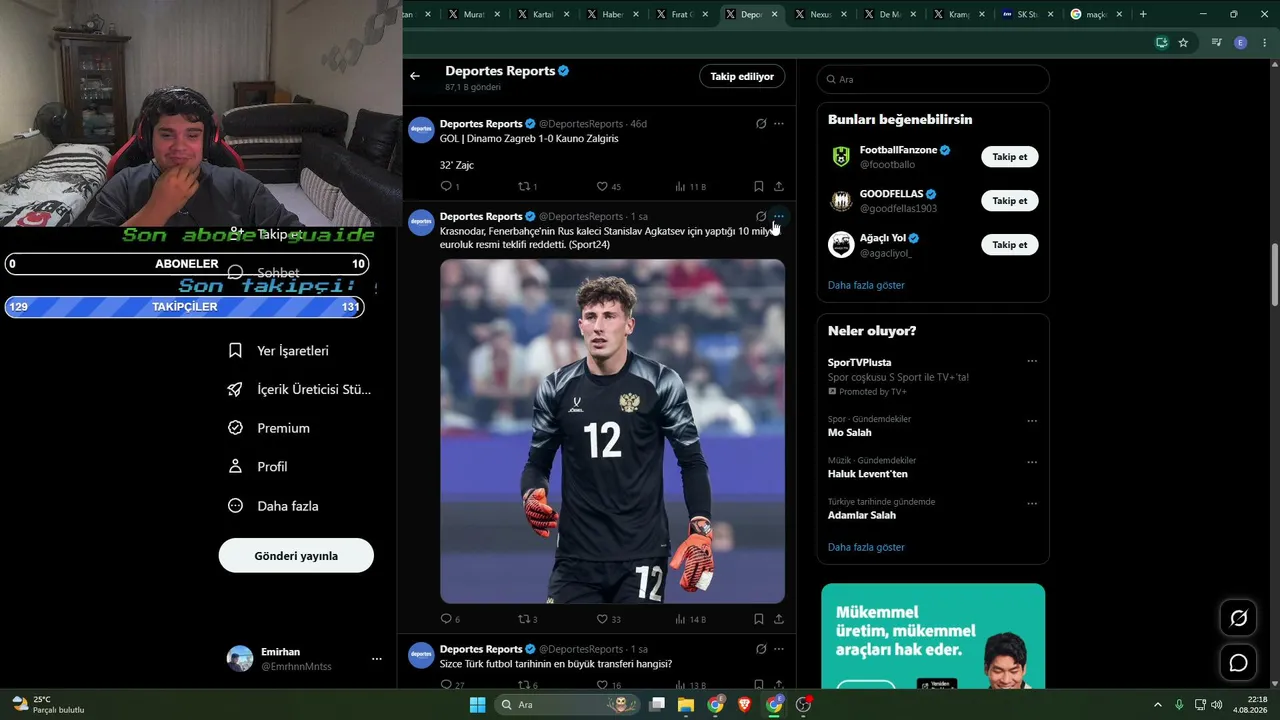Viewport: 1280px width, 720px height.
Task: Open more options on the Krasnodar Agkatsev post
Action: pyautogui.click(x=779, y=216)
